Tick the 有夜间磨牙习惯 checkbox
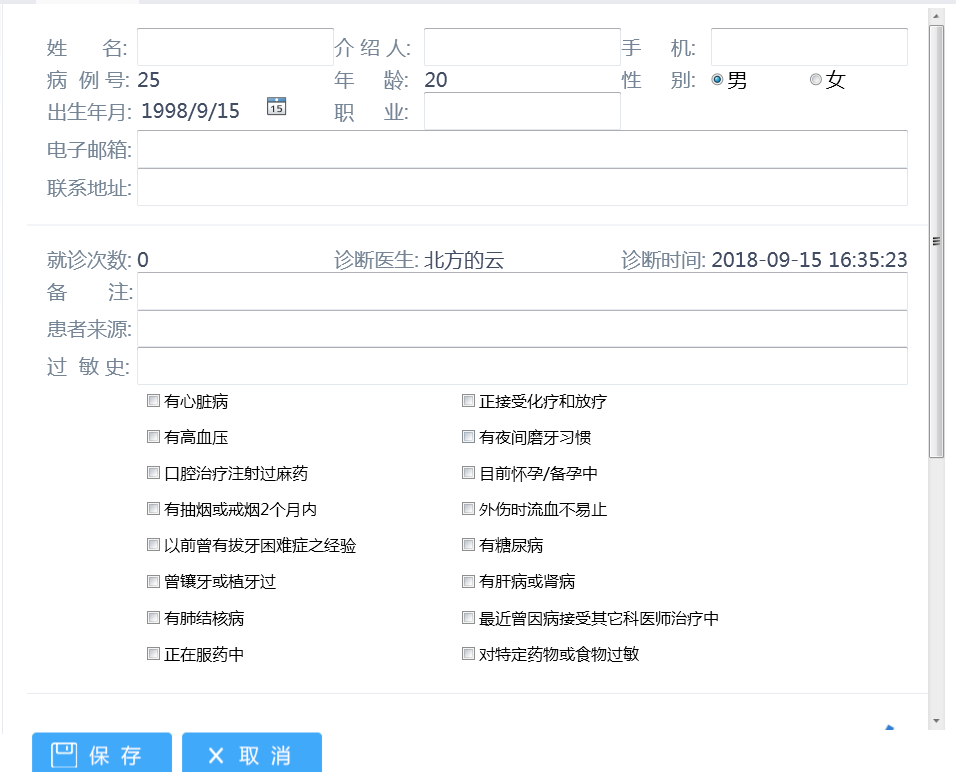 coord(468,437)
